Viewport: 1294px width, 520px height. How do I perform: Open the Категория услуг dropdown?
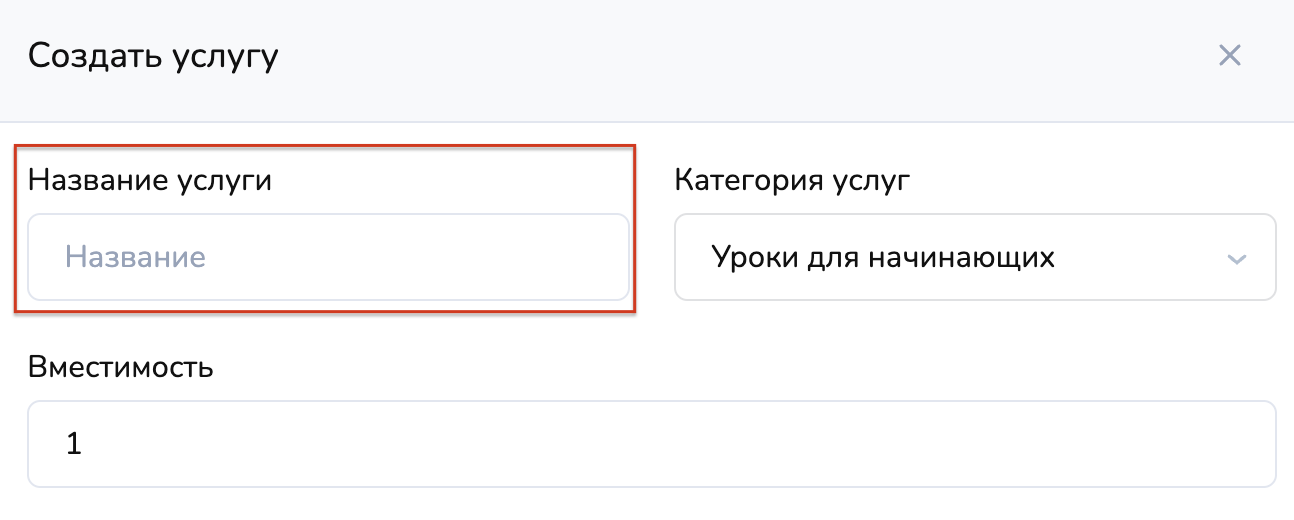[x=974, y=257]
